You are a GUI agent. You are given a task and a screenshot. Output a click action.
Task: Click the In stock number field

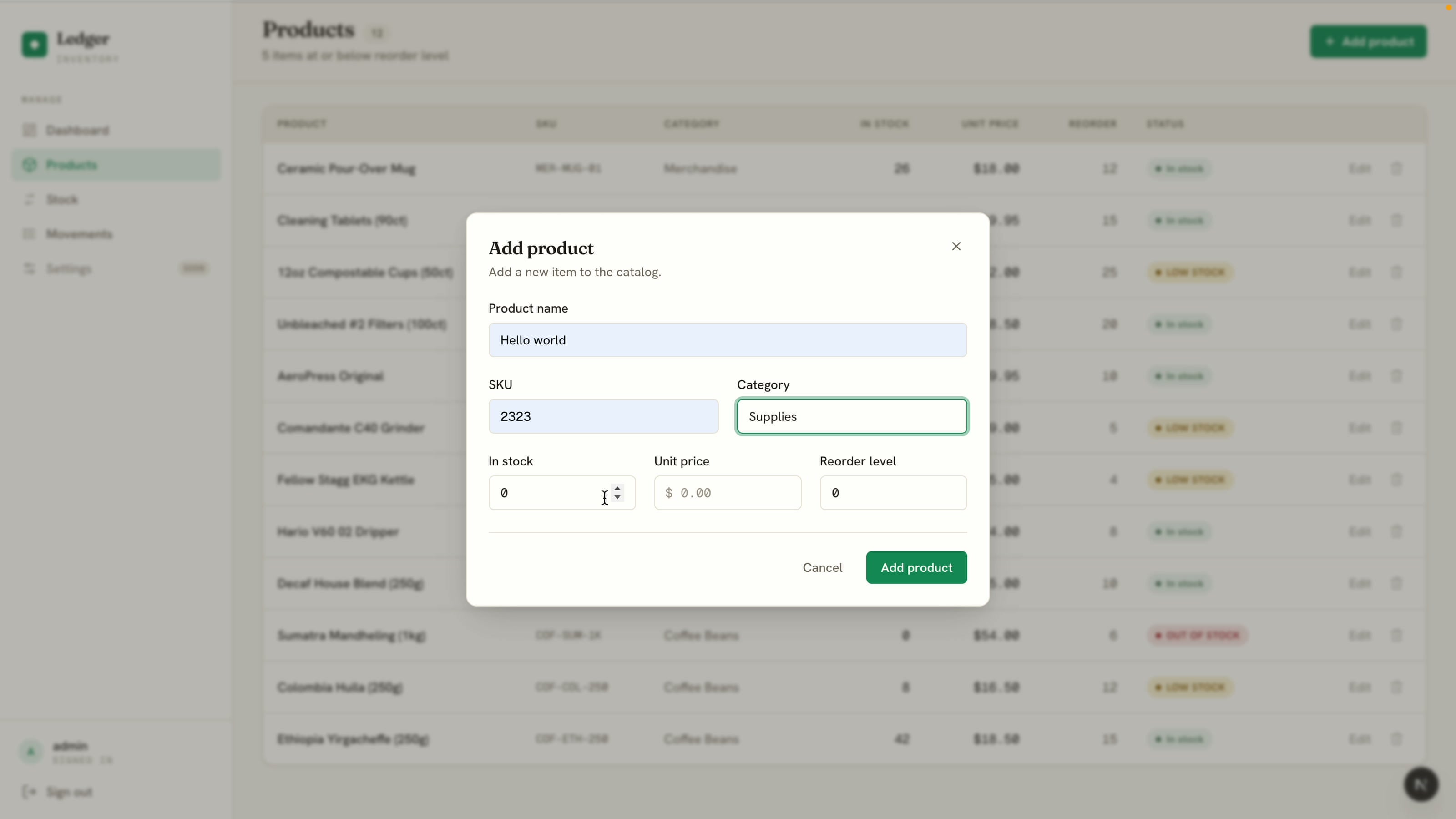click(x=561, y=492)
